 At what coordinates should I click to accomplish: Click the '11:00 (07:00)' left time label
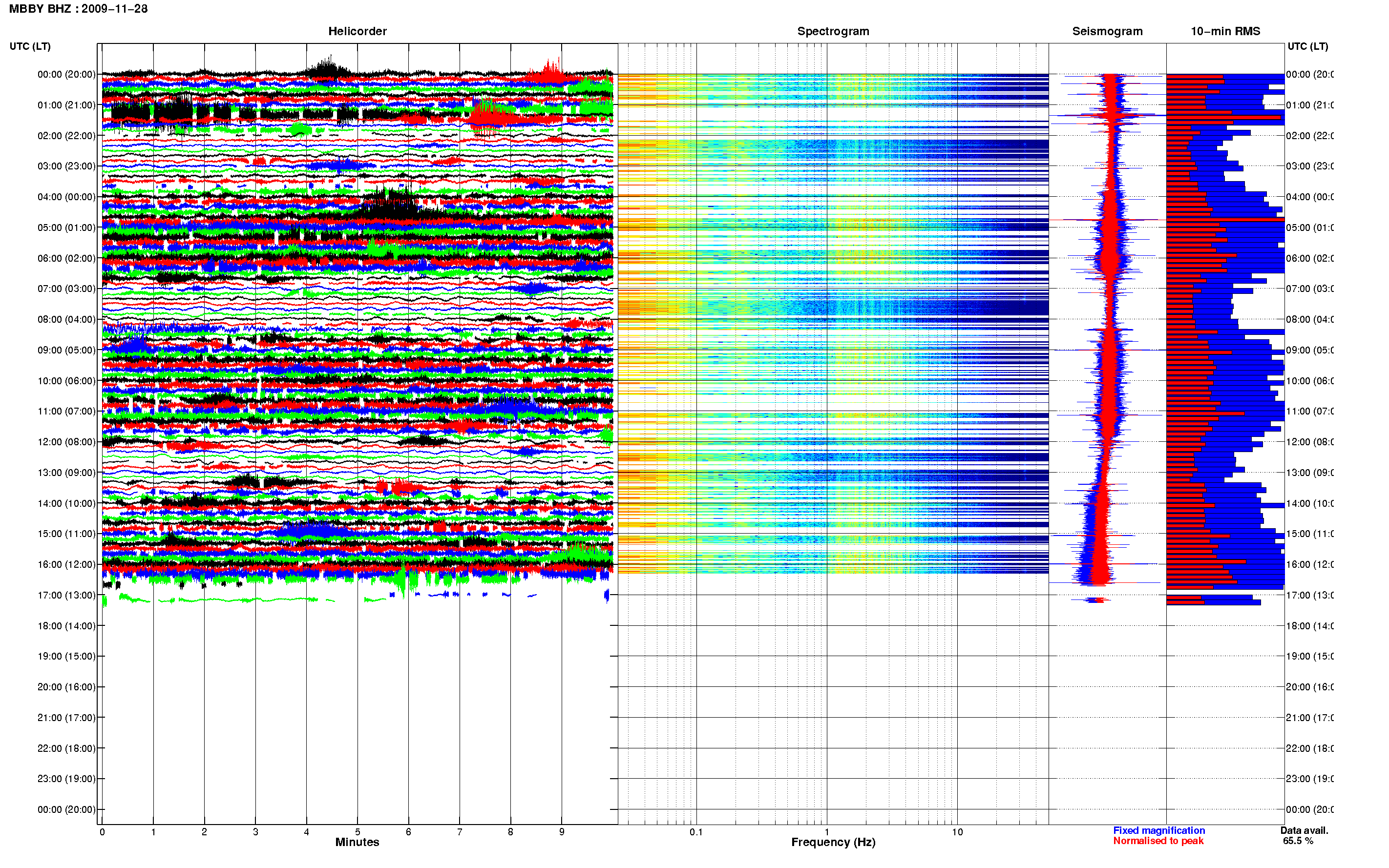pyautogui.click(x=66, y=412)
